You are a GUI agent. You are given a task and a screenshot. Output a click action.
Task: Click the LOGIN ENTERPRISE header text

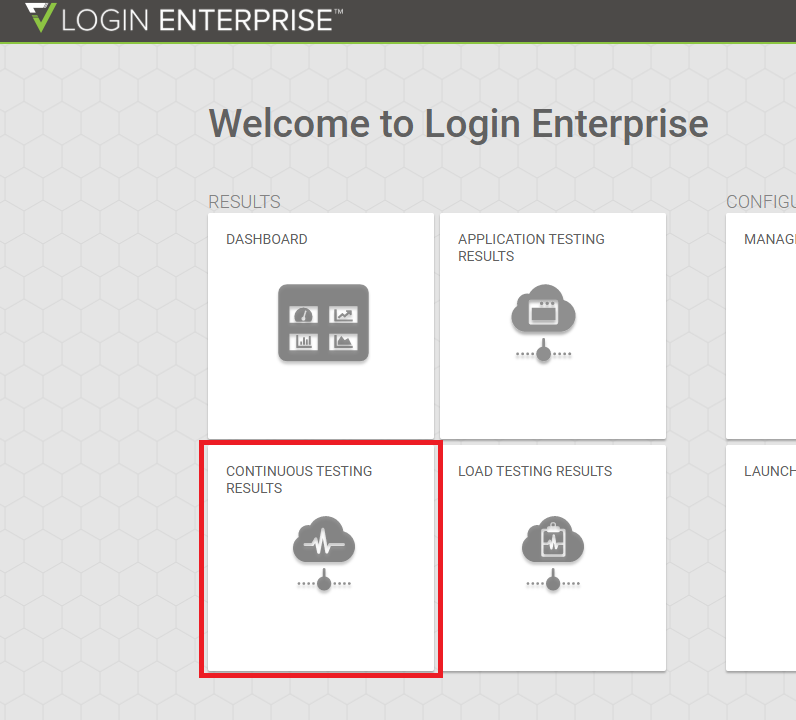[x=202, y=20]
